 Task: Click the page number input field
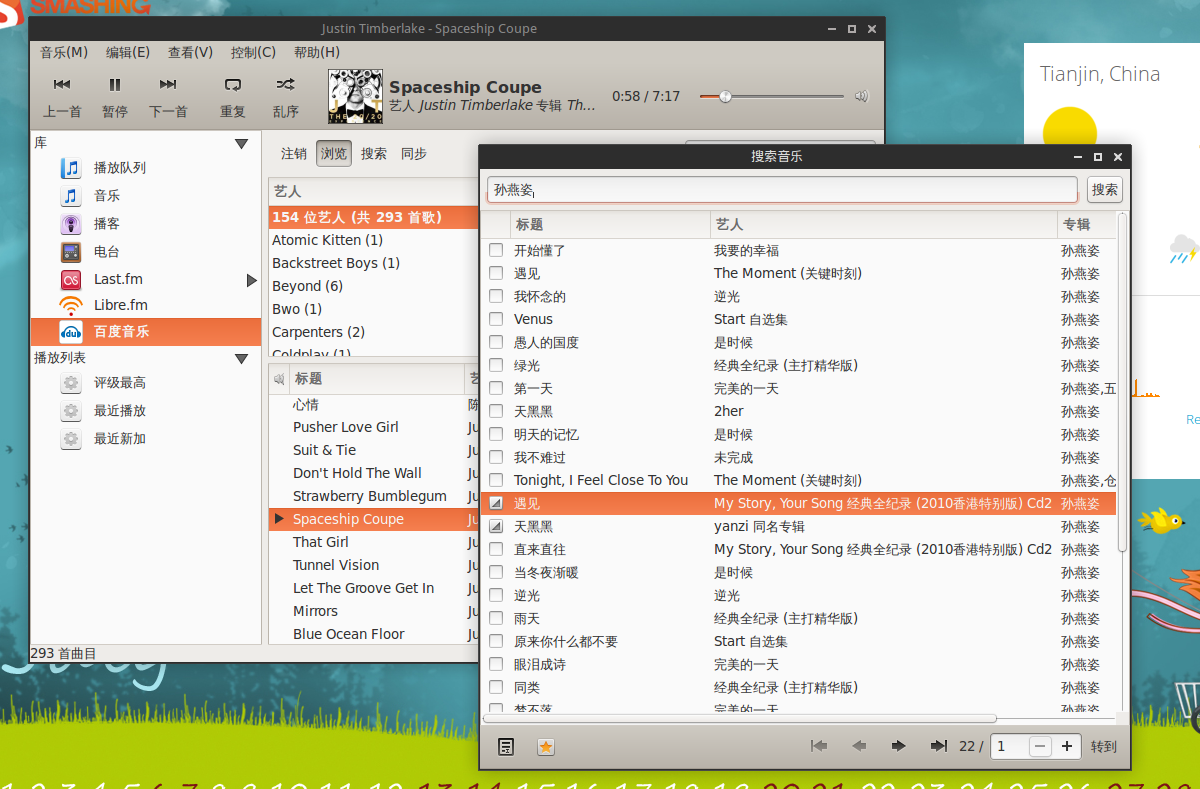pos(1008,746)
